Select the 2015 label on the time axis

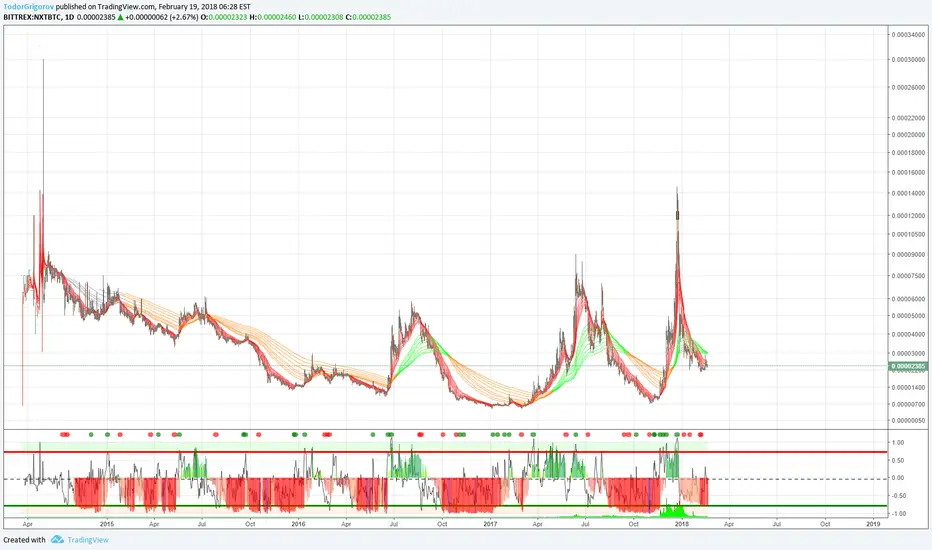(x=107, y=524)
